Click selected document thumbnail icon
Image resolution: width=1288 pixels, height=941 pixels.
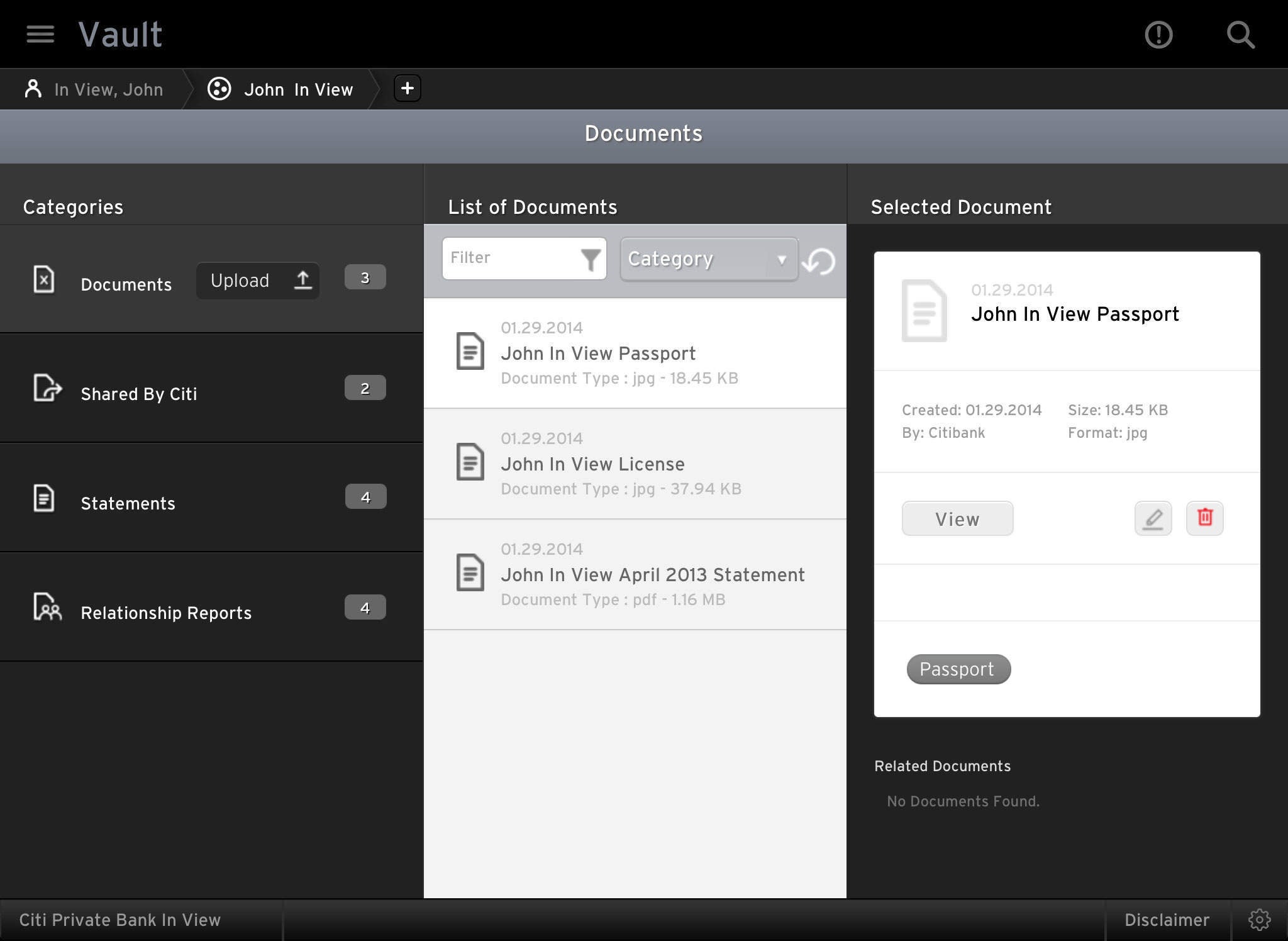coord(924,311)
